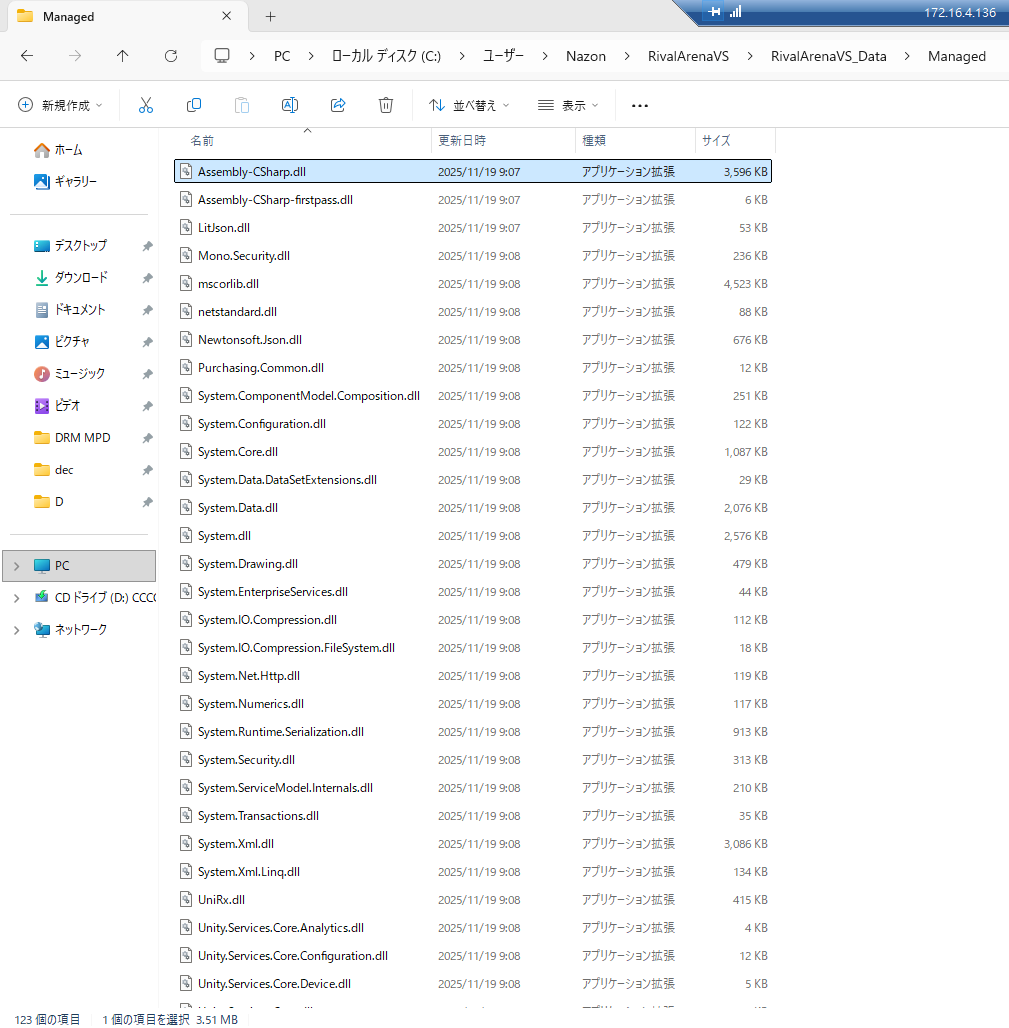Sort by the サイズ column header
This screenshot has height=1028, width=1009.
716,141
